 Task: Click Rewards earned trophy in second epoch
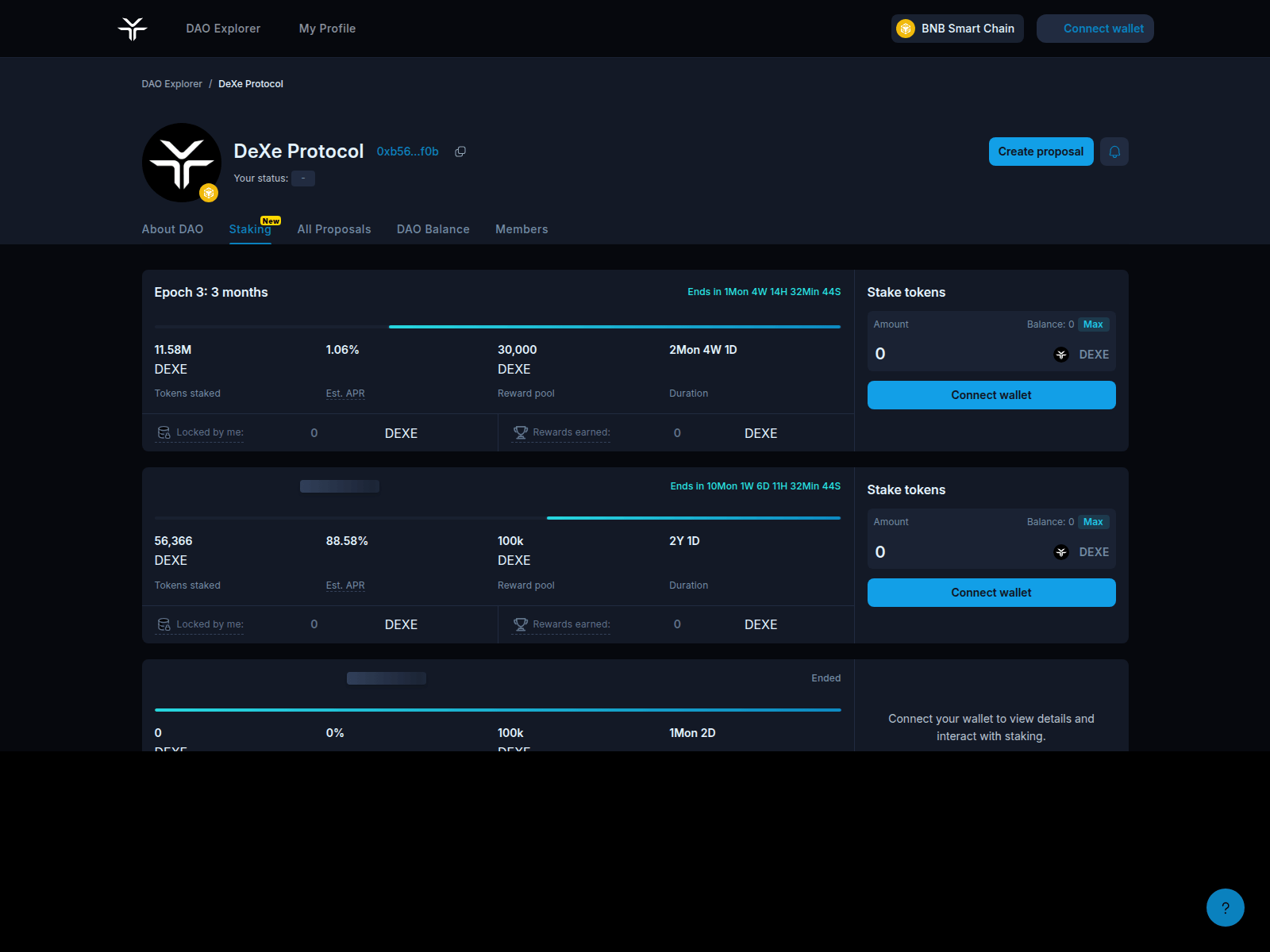pyautogui.click(x=521, y=624)
